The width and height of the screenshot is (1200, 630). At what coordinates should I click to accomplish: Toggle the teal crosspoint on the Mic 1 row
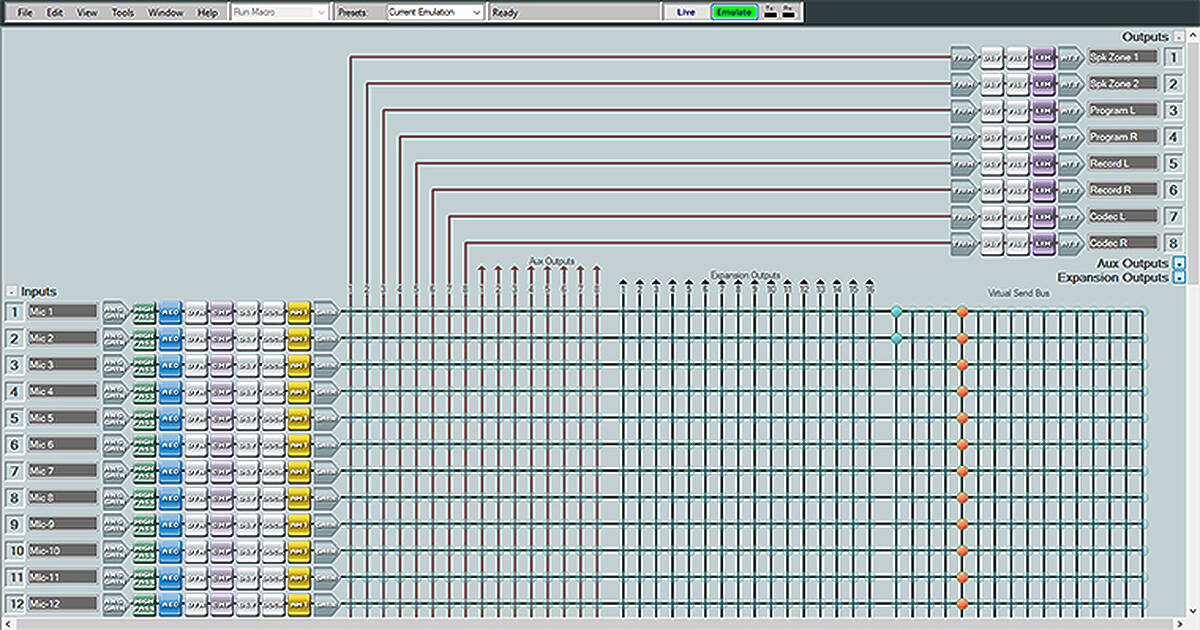897,312
